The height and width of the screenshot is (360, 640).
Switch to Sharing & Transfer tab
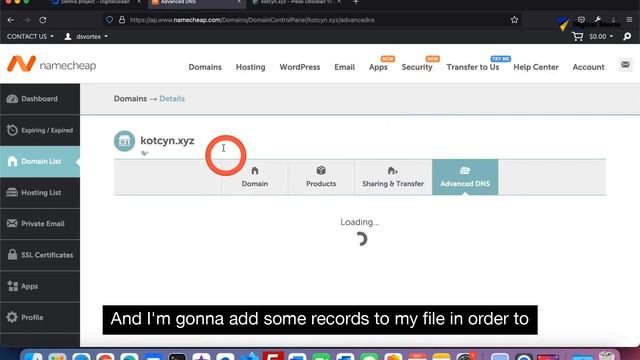click(393, 177)
